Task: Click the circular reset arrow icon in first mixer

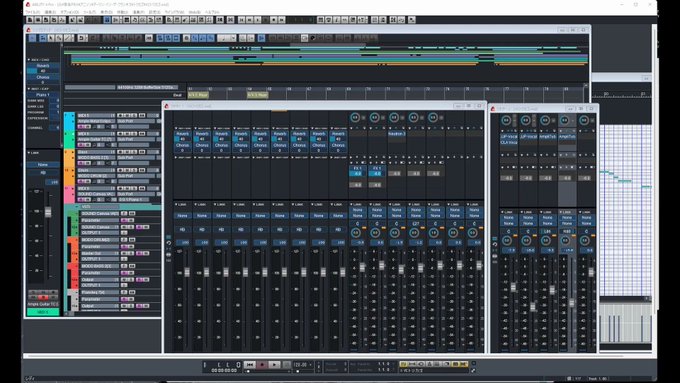Action: (x=169, y=243)
